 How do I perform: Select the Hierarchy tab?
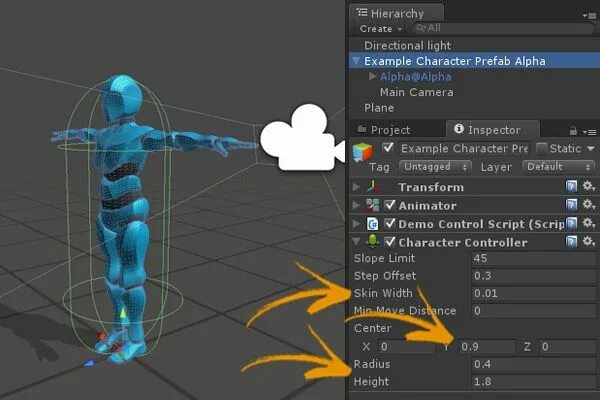[396, 13]
